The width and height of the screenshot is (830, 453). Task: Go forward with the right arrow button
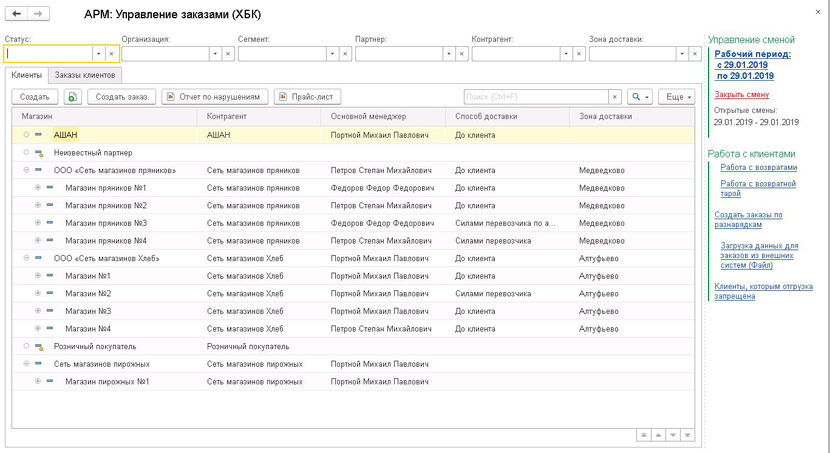click(x=39, y=14)
